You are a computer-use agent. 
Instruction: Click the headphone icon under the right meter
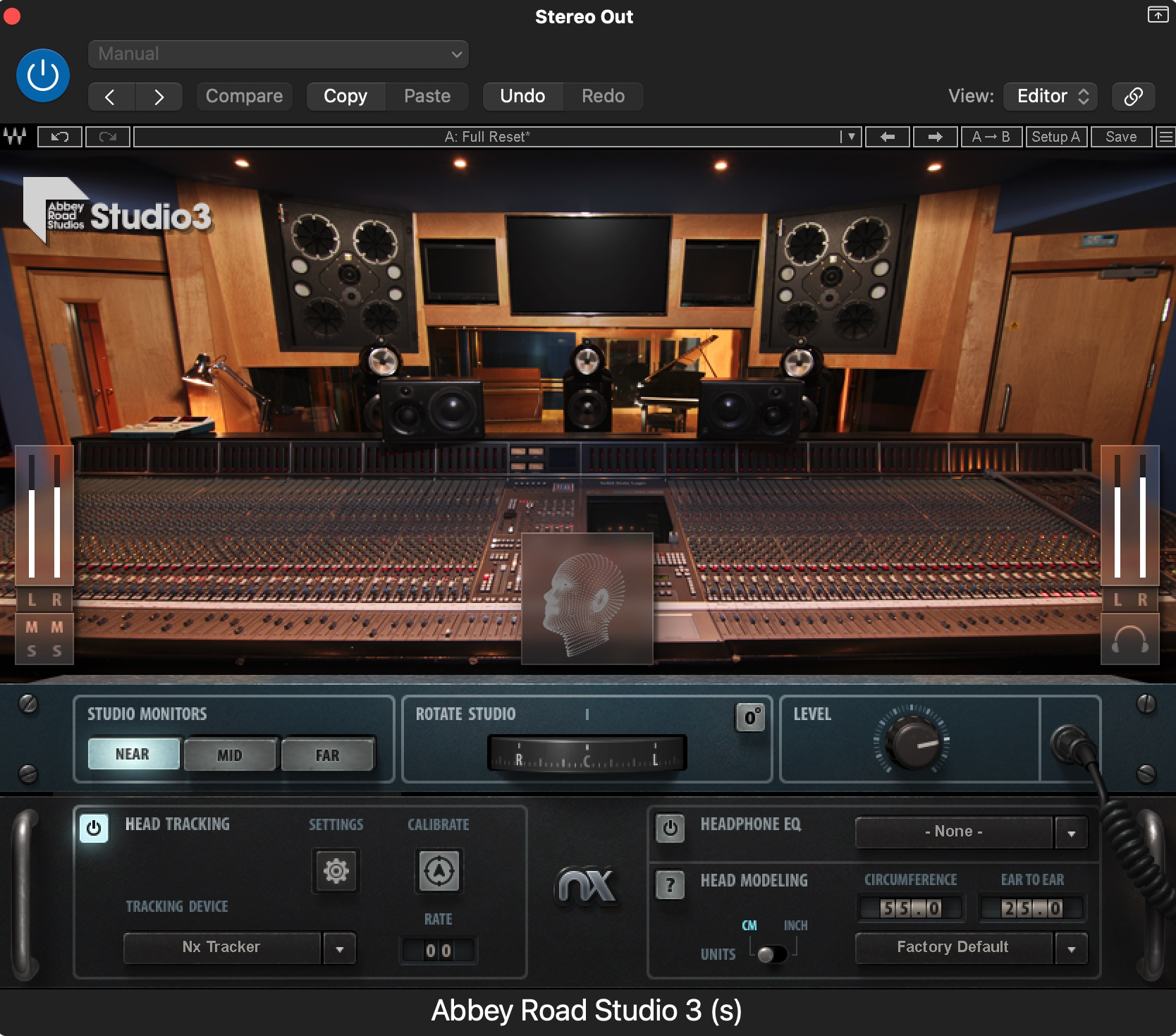click(1129, 640)
